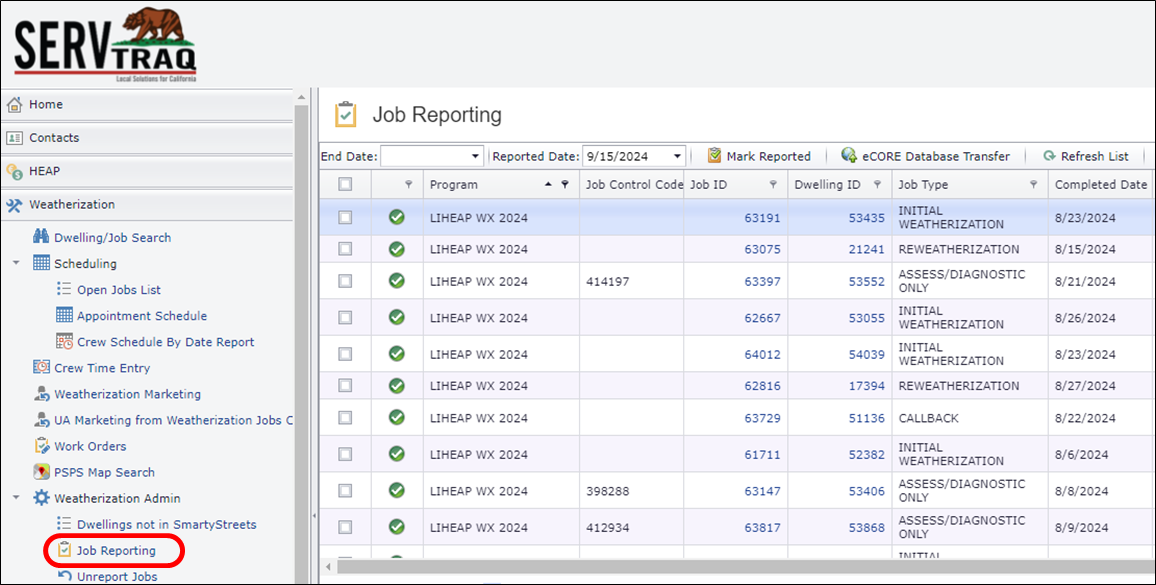This screenshot has height=585, width=1156.
Task: Click the Contacts card icon
Action: click(x=14, y=138)
